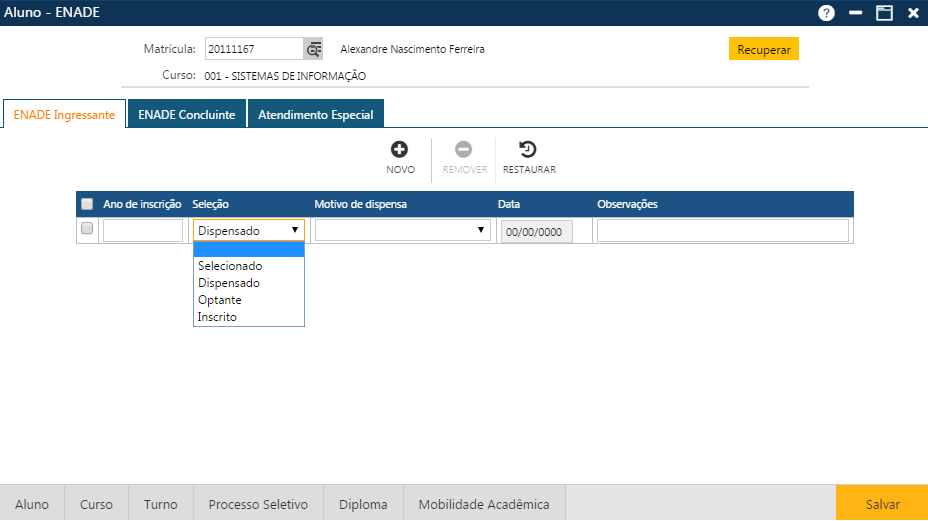The image size is (928, 521).
Task: Pick Inscrito from the dropdown list
Action: coord(217,317)
